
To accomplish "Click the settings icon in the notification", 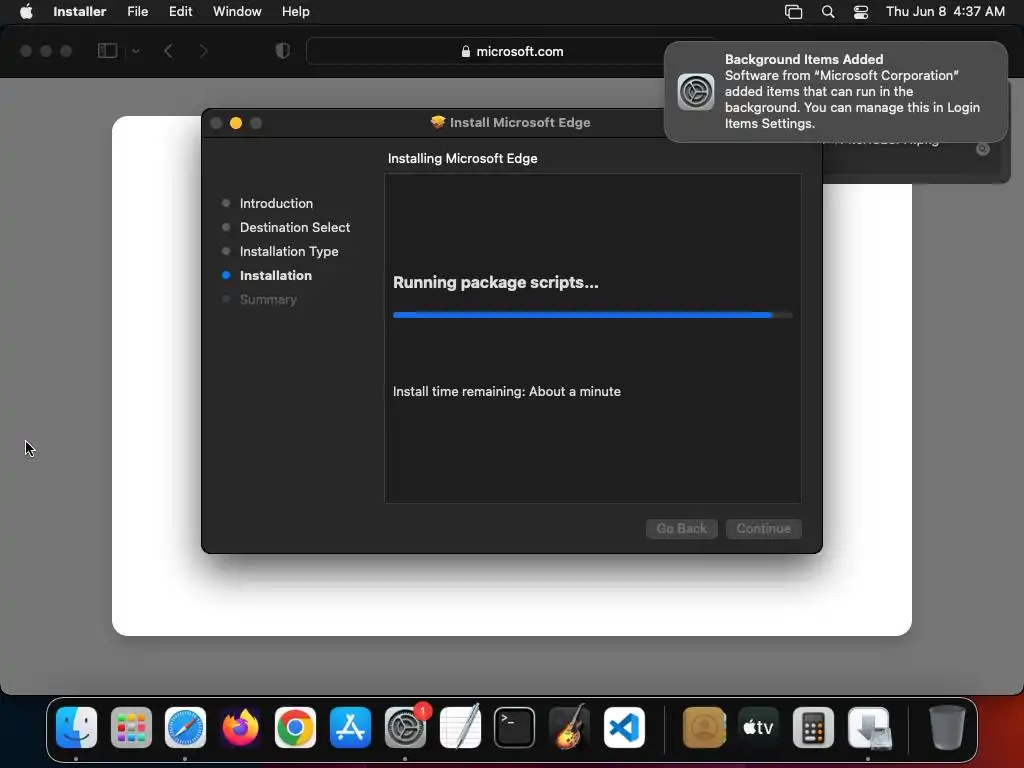I will pos(696,91).
